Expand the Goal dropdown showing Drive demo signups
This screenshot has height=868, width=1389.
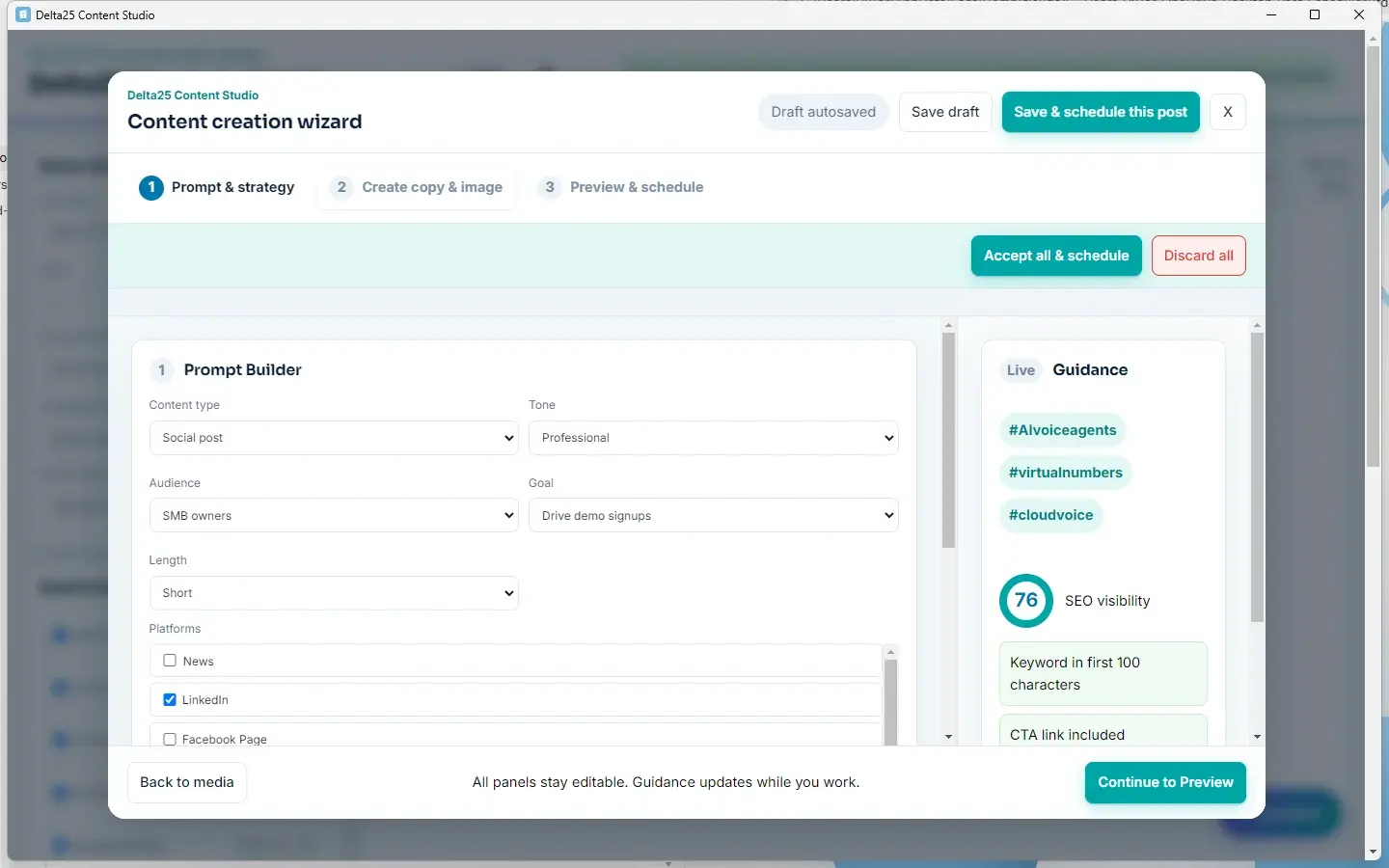(713, 516)
